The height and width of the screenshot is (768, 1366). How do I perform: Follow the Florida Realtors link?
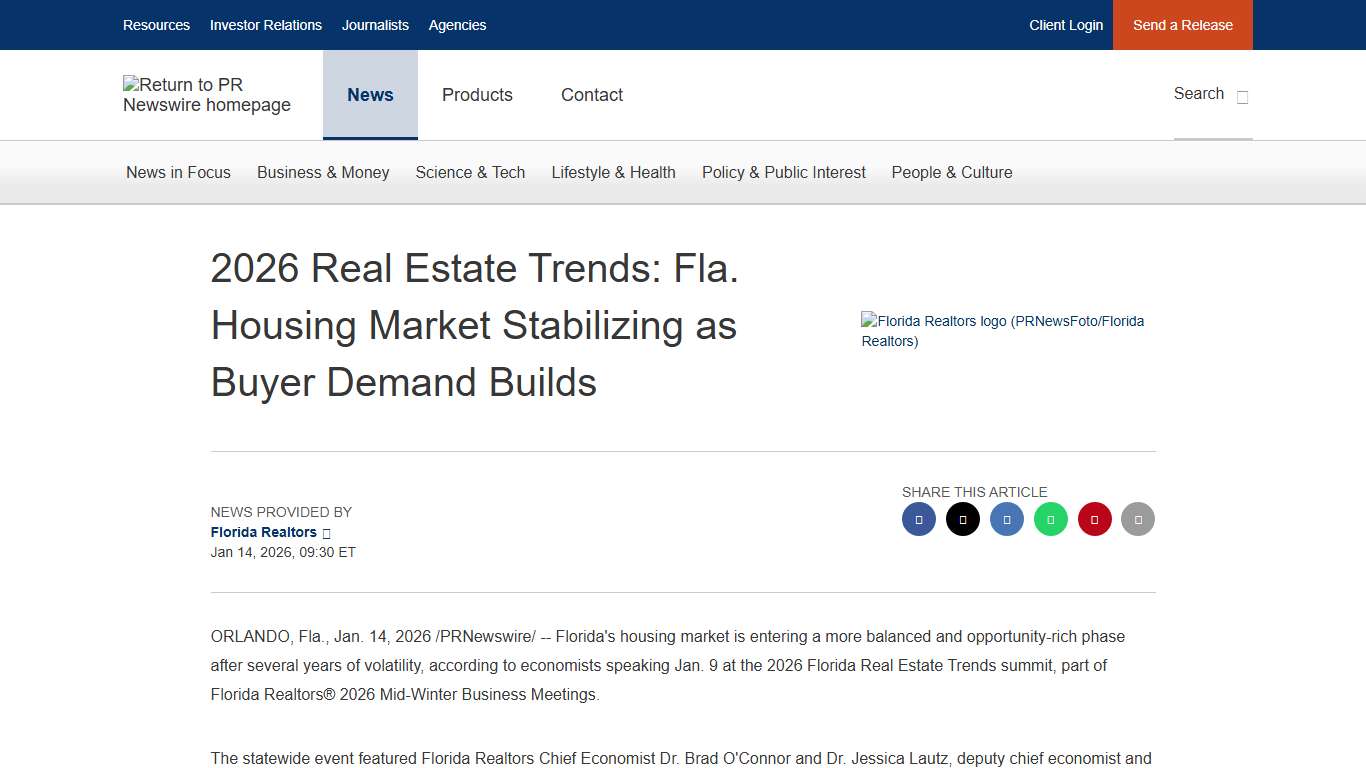[x=263, y=532]
